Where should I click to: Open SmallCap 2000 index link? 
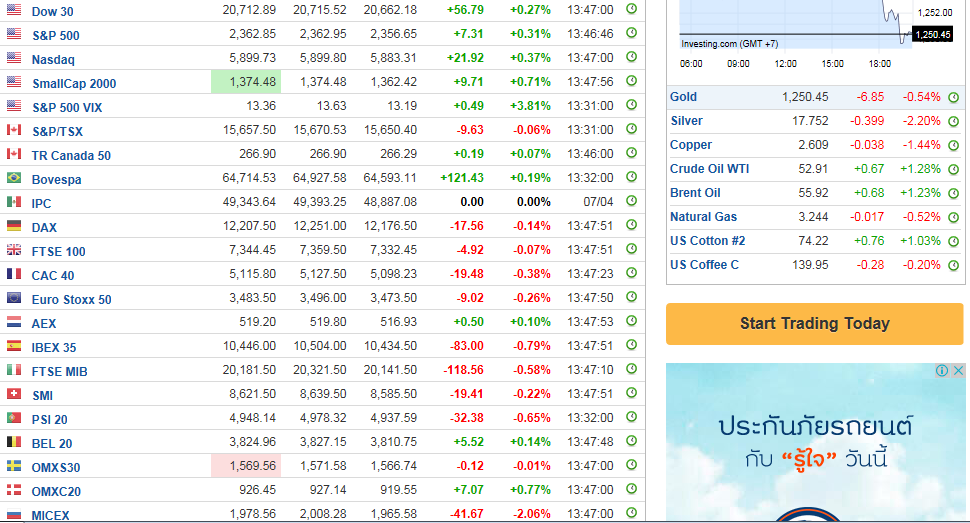(x=74, y=84)
